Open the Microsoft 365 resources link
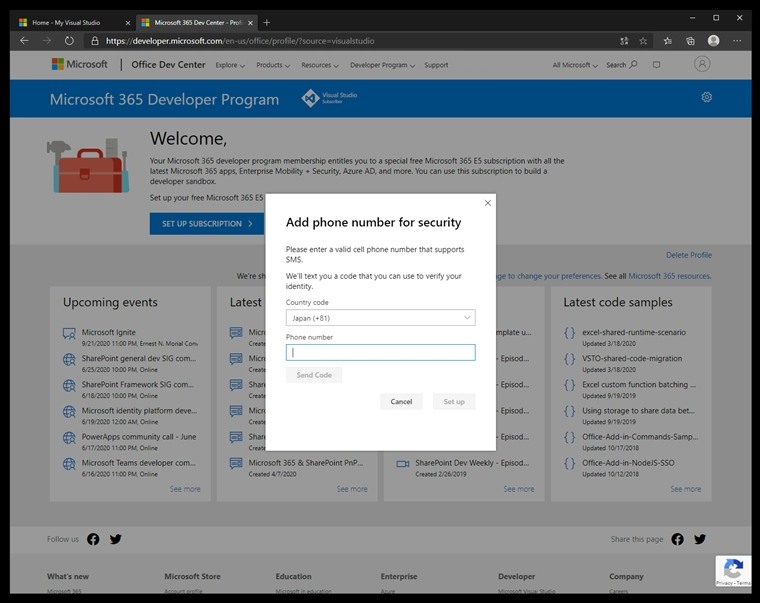 [669, 276]
